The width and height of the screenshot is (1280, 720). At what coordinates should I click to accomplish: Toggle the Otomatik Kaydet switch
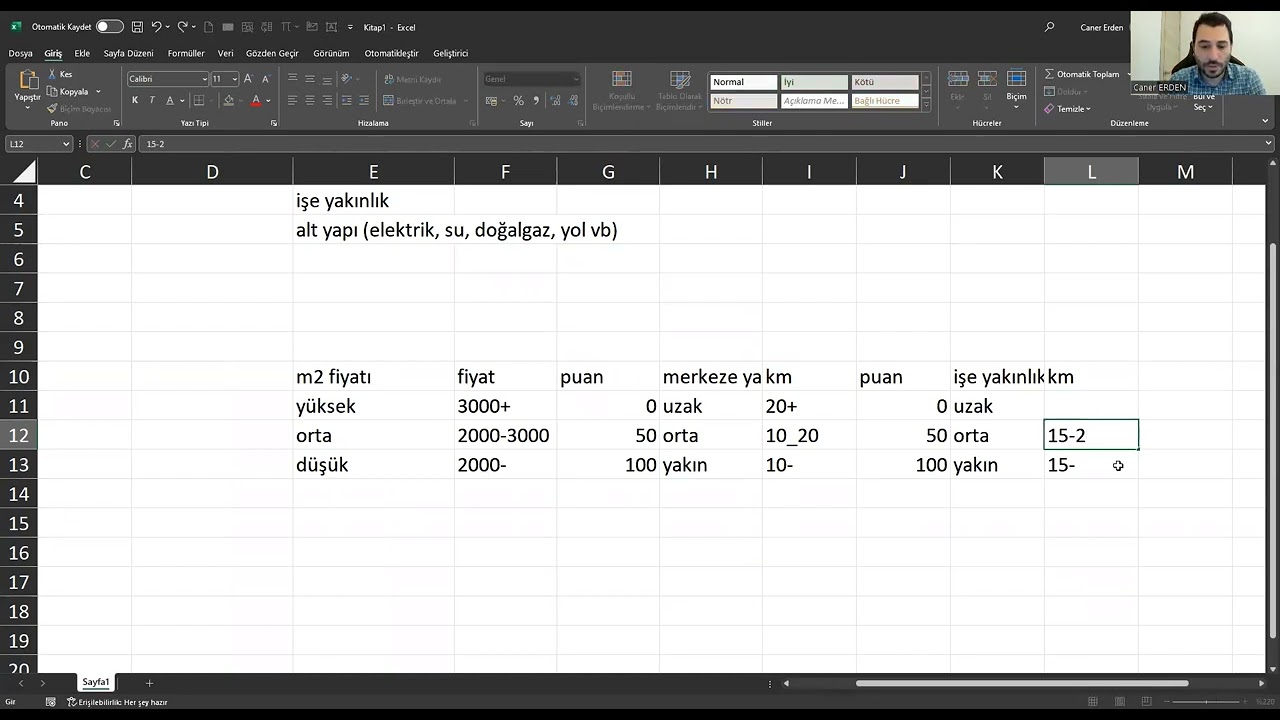(x=110, y=27)
